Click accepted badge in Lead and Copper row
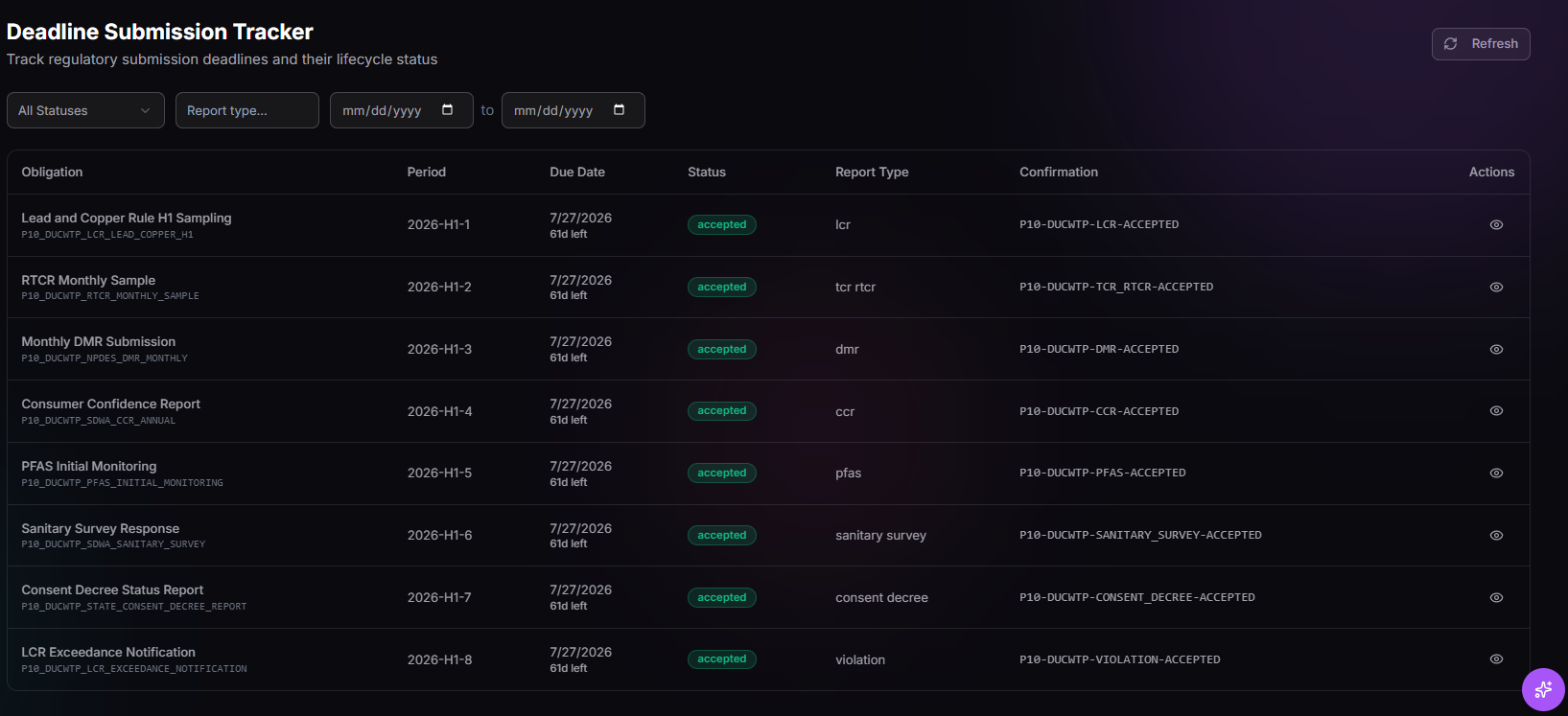The height and width of the screenshot is (716, 1568). point(722,225)
